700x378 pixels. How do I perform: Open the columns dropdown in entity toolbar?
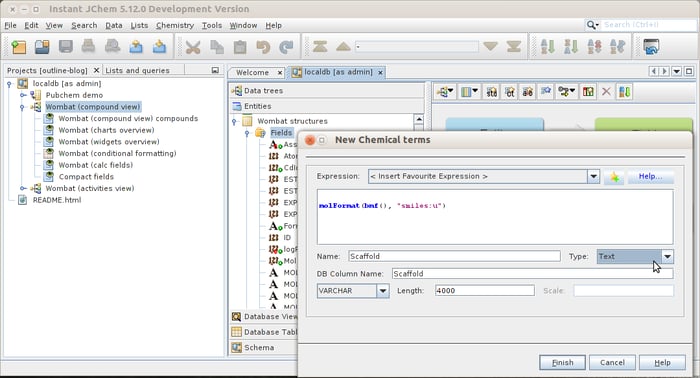click(469, 92)
